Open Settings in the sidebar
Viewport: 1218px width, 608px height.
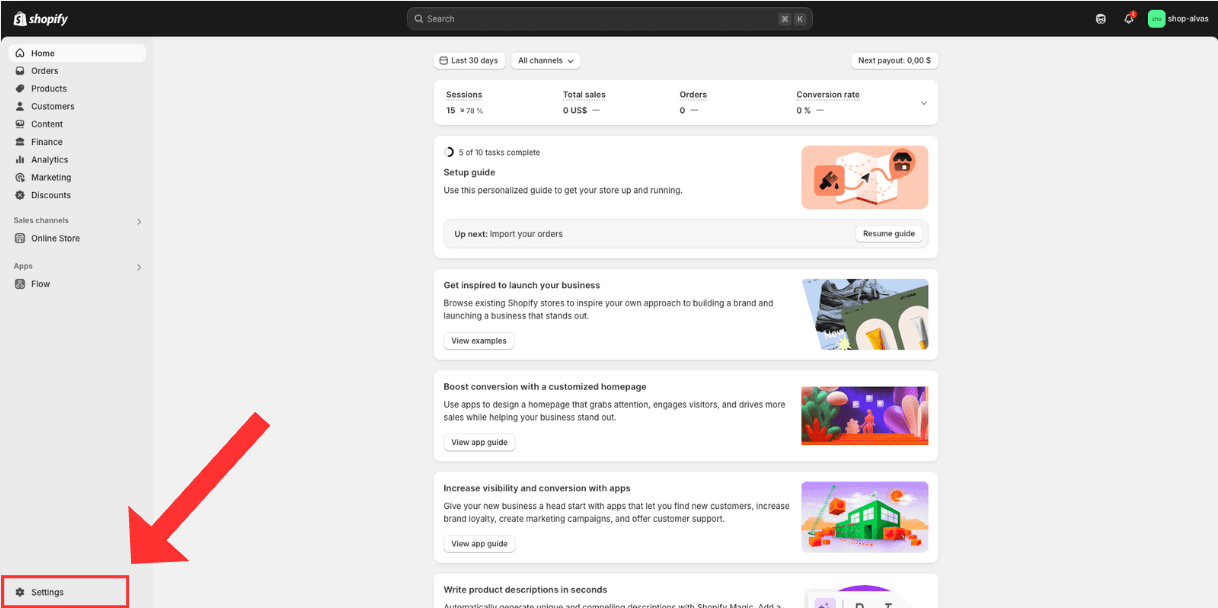[x=65, y=592]
